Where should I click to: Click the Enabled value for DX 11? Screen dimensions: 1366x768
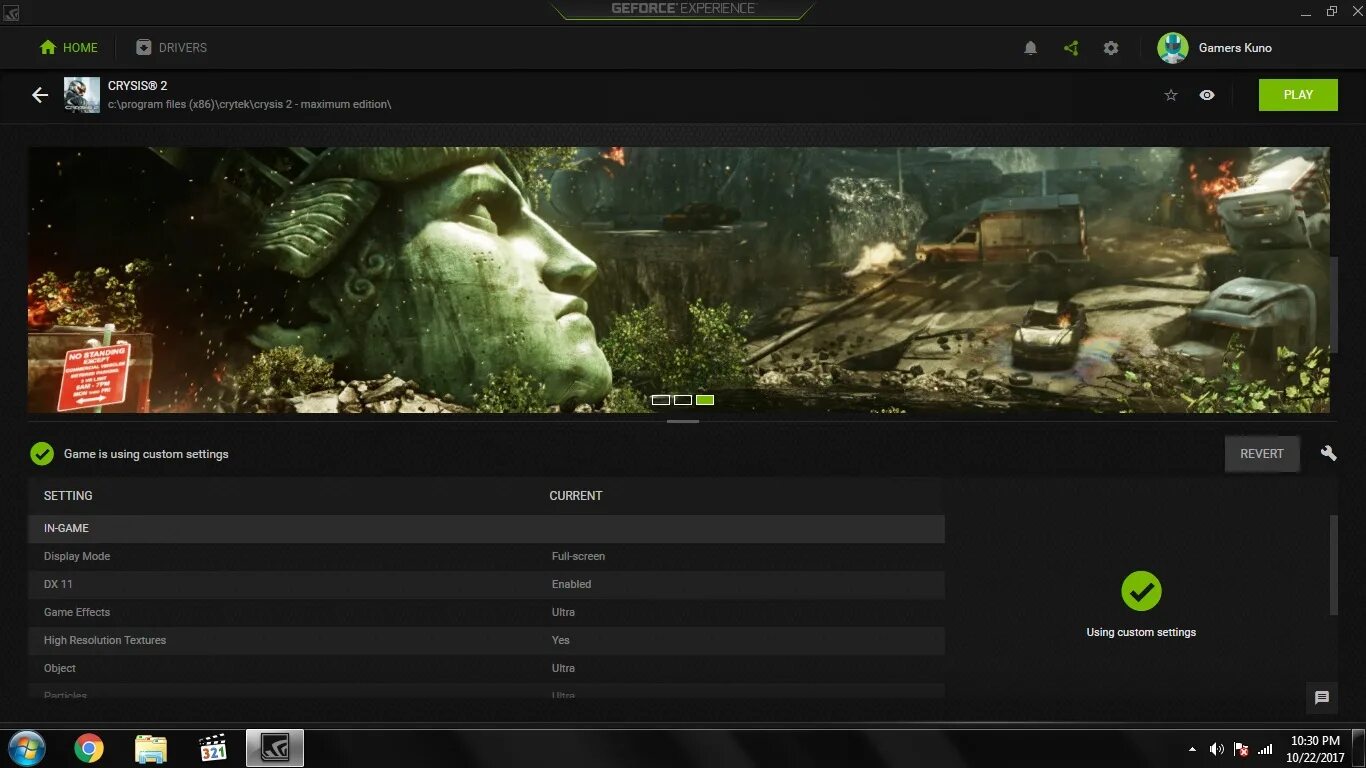[571, 584]
